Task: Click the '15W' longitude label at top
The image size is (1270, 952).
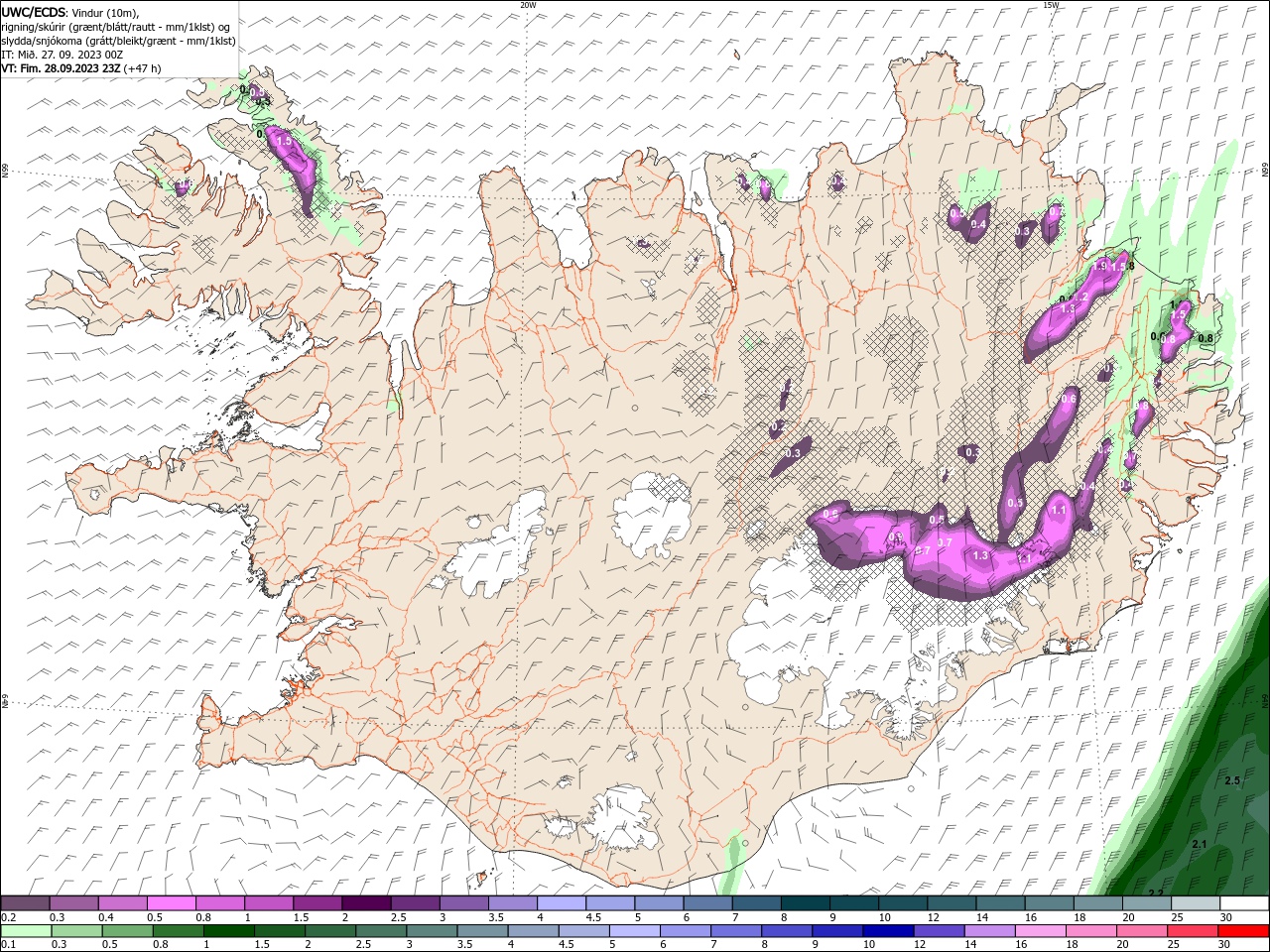Action: click(x=1051, y=5)
